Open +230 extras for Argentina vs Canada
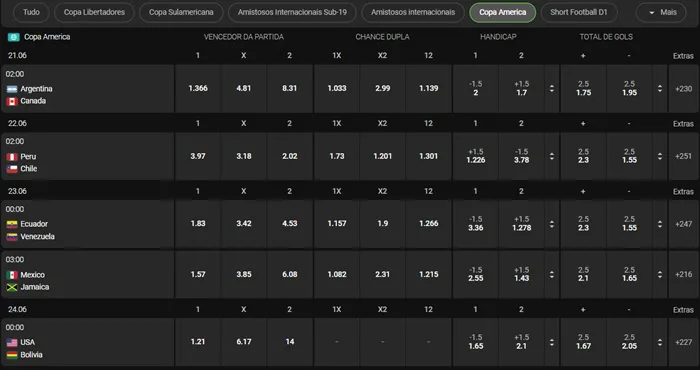Viewport: 700px width, 370px height. [x=683, y=88]
